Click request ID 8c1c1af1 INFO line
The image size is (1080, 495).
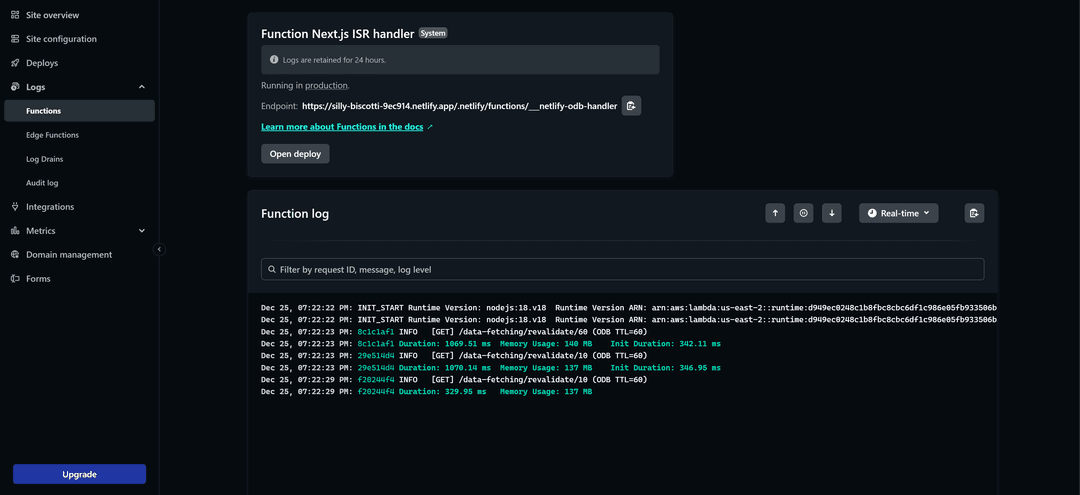(x=454, y=332)
